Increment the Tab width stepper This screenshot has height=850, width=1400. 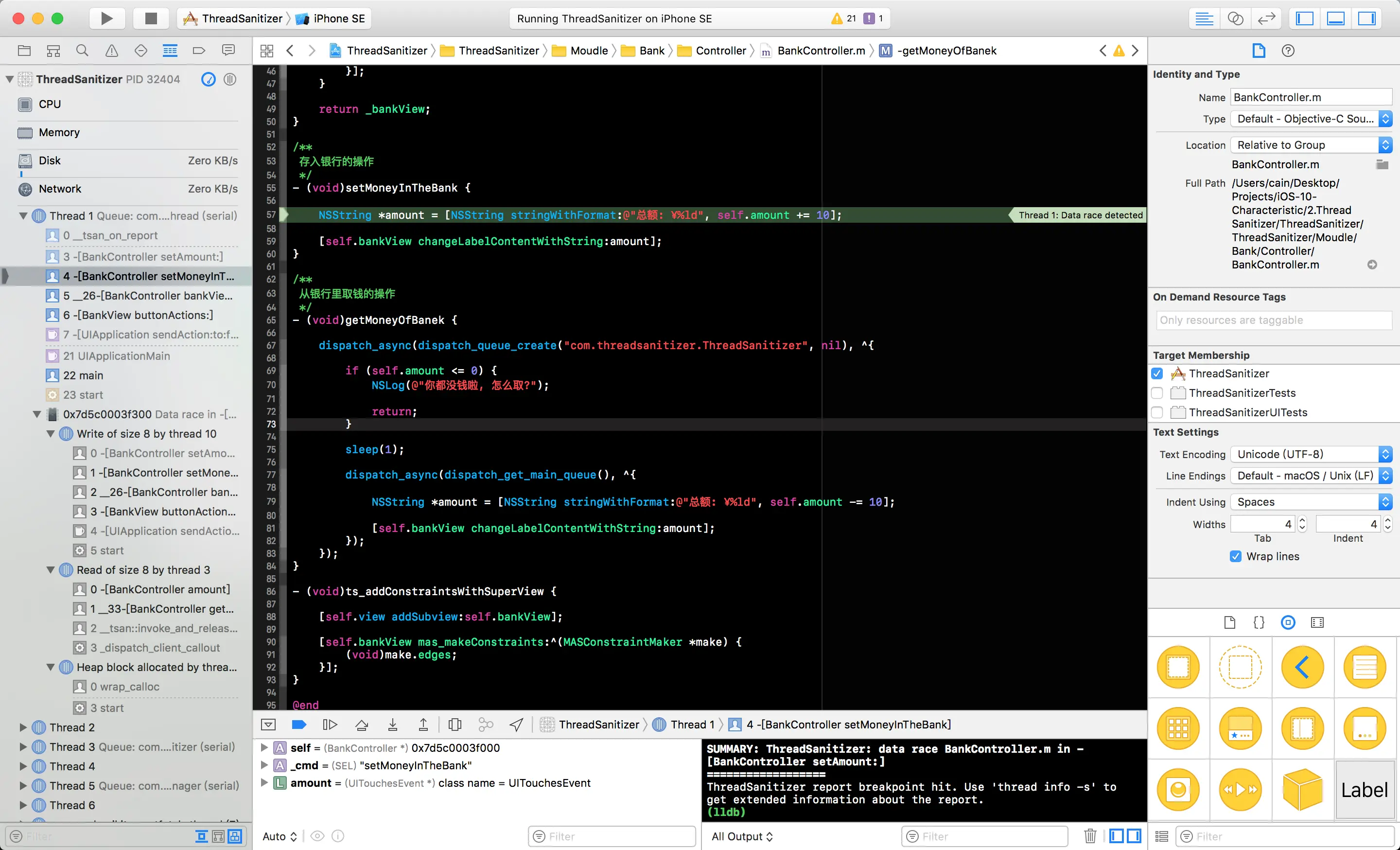[1302, 520]
